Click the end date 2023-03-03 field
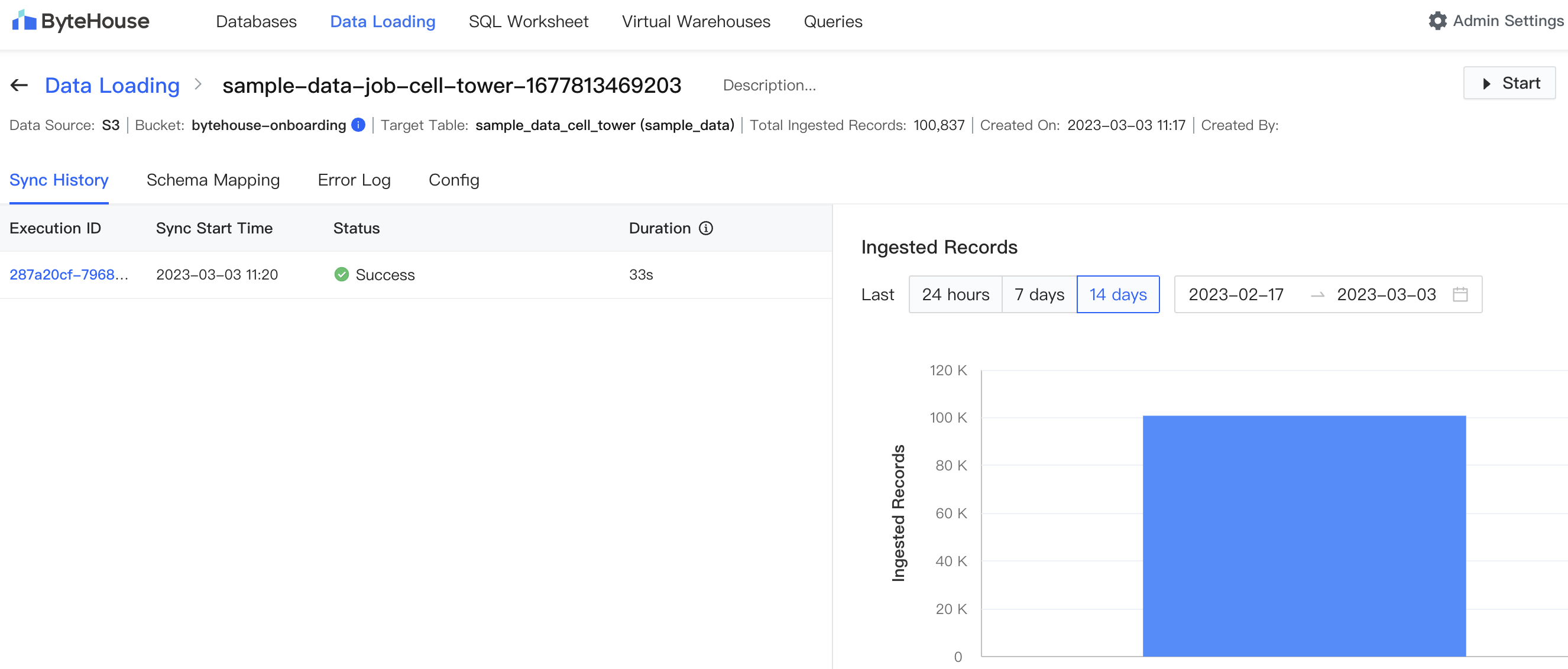The height and width of the screenshot is (669, 1568). (x=1386, y=294)
